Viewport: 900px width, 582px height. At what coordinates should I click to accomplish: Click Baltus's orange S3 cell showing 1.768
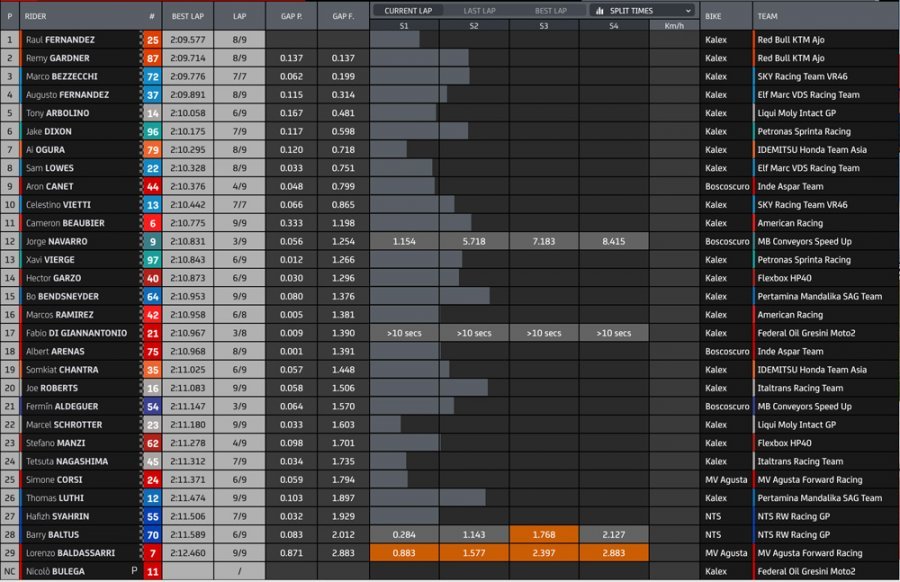[x=543, y=535]
